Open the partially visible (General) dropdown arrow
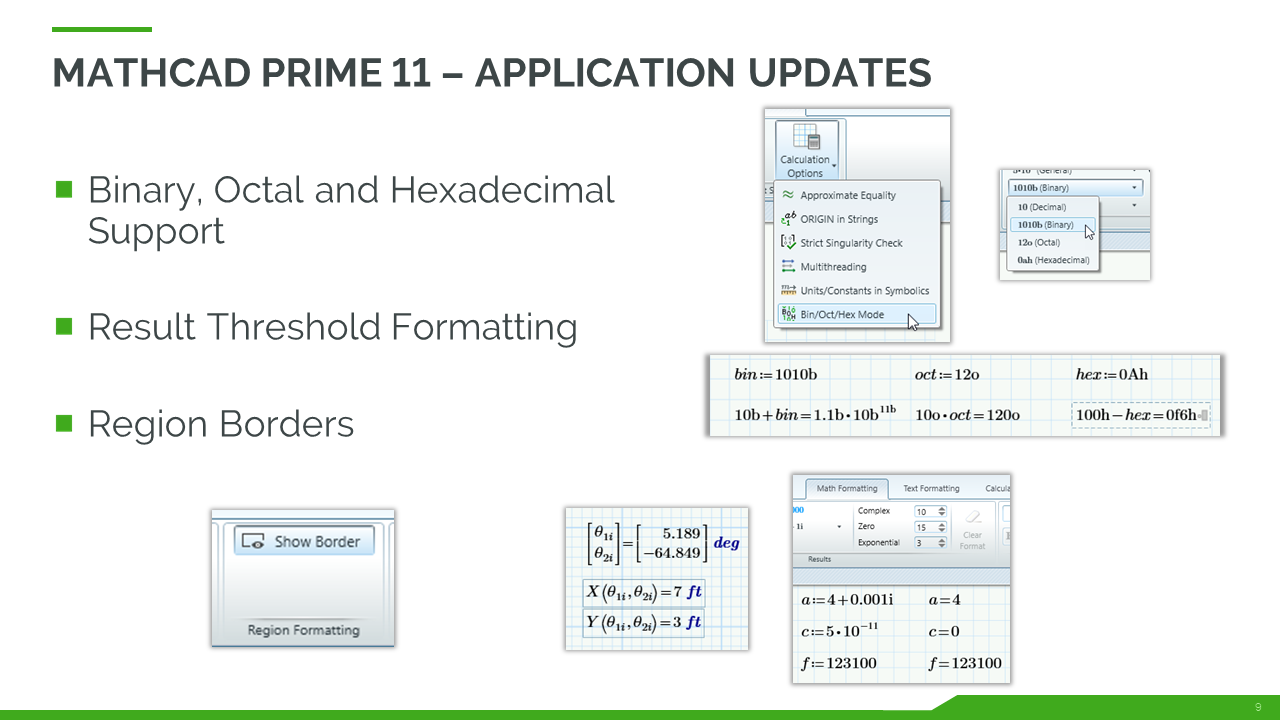 point(1134,172)
